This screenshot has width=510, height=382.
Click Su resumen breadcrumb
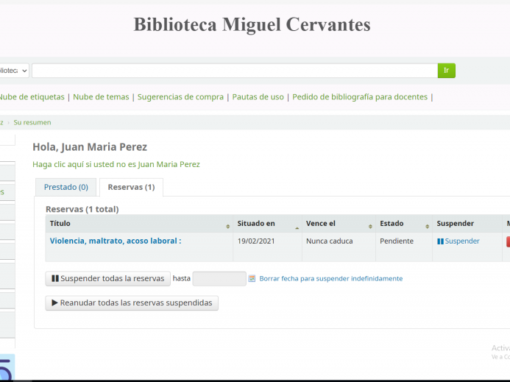pos(32,123)
